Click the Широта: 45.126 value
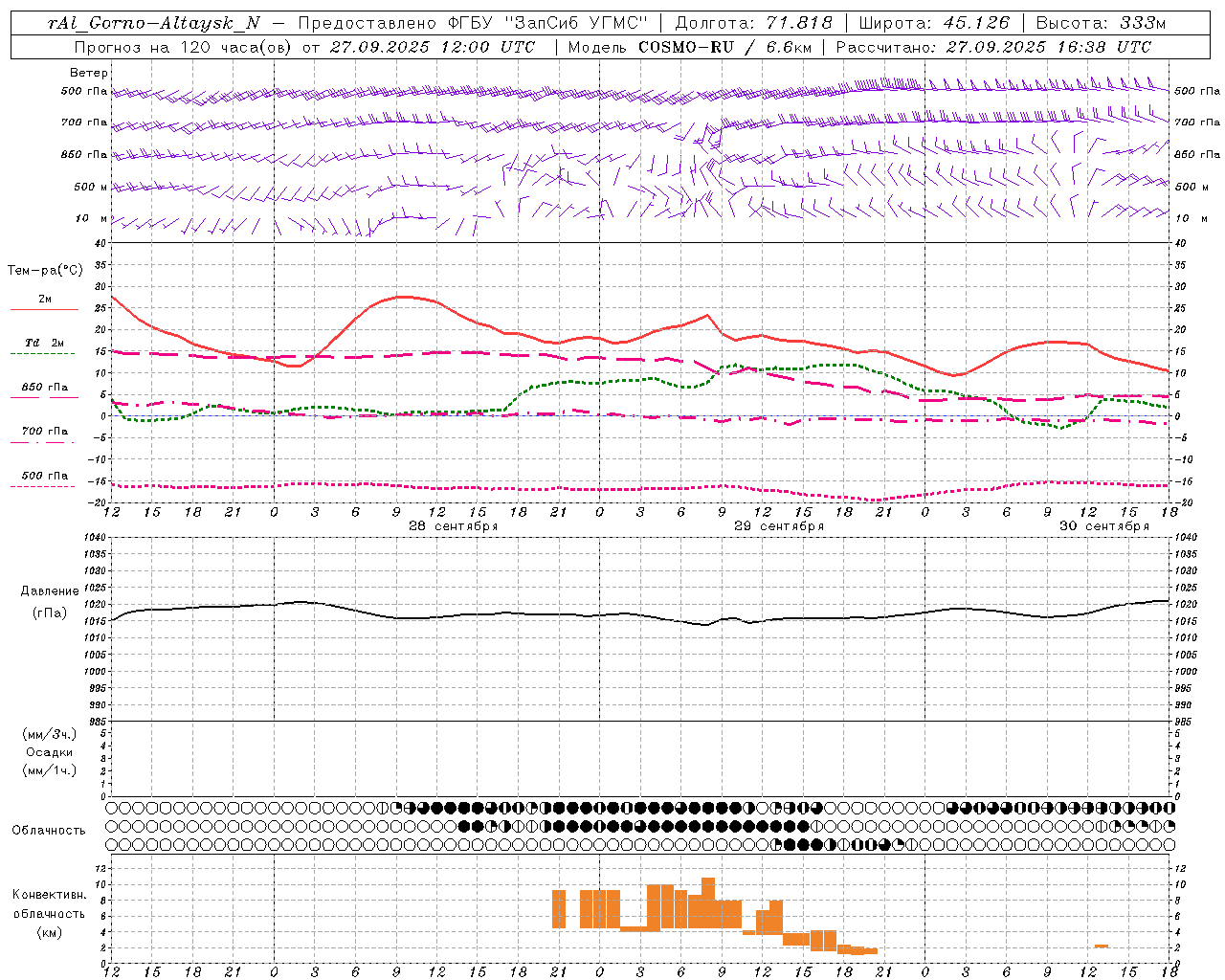1225x980 pixels. tap(934, 23)
